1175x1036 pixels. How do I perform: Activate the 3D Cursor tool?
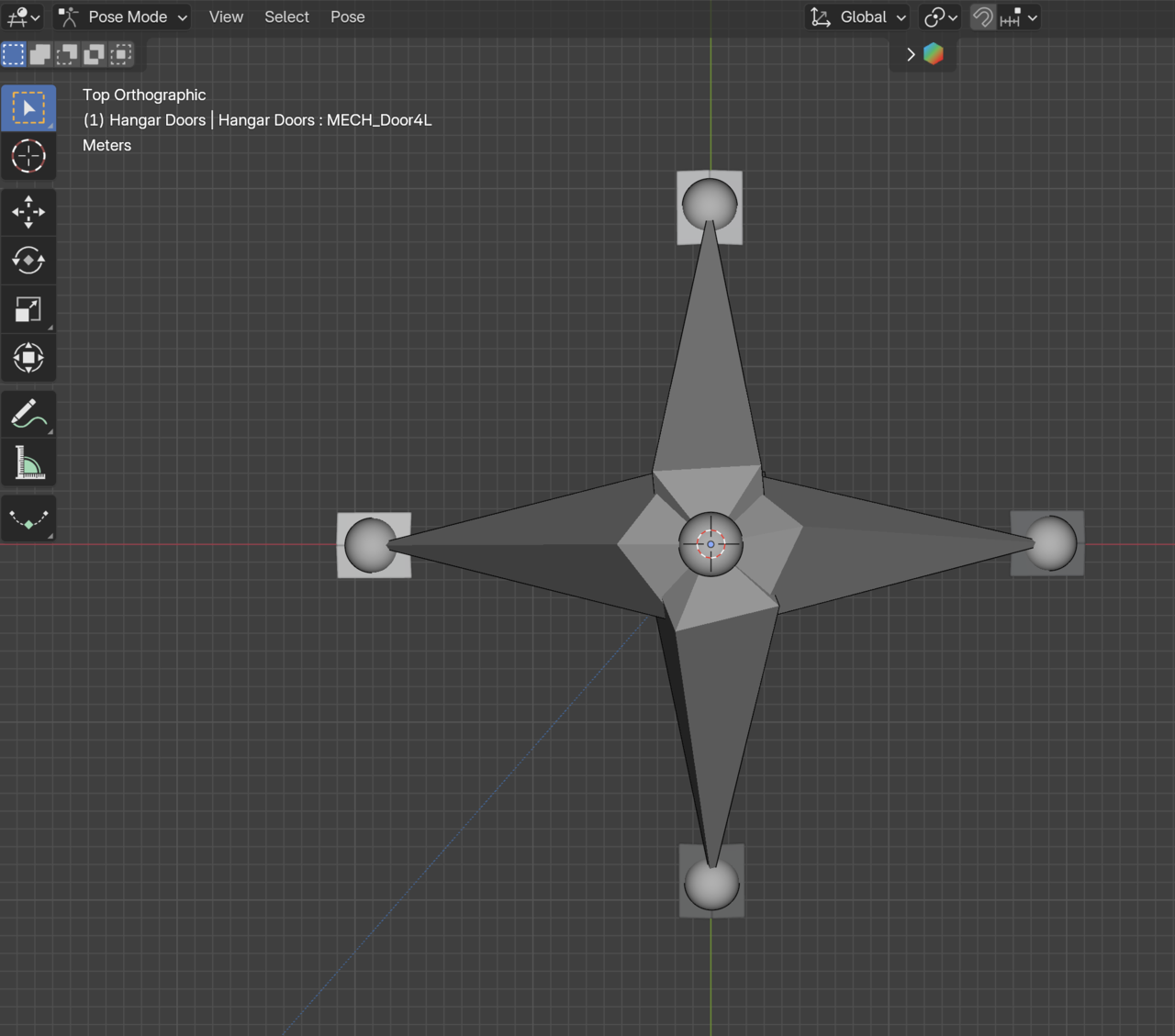[28, 157]
